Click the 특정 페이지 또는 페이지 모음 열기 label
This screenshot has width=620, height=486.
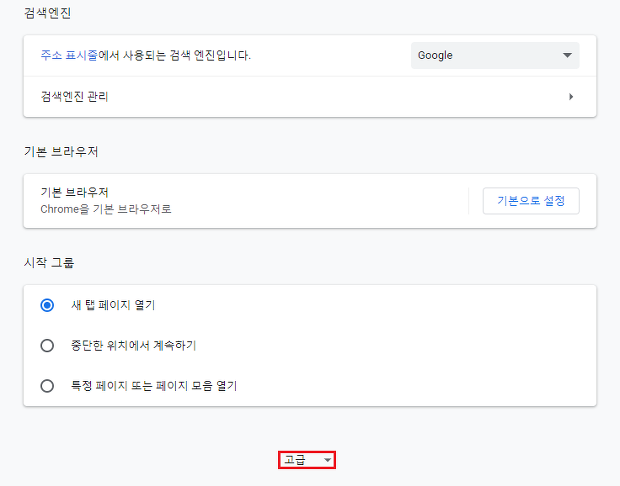[x=154, y=386]
